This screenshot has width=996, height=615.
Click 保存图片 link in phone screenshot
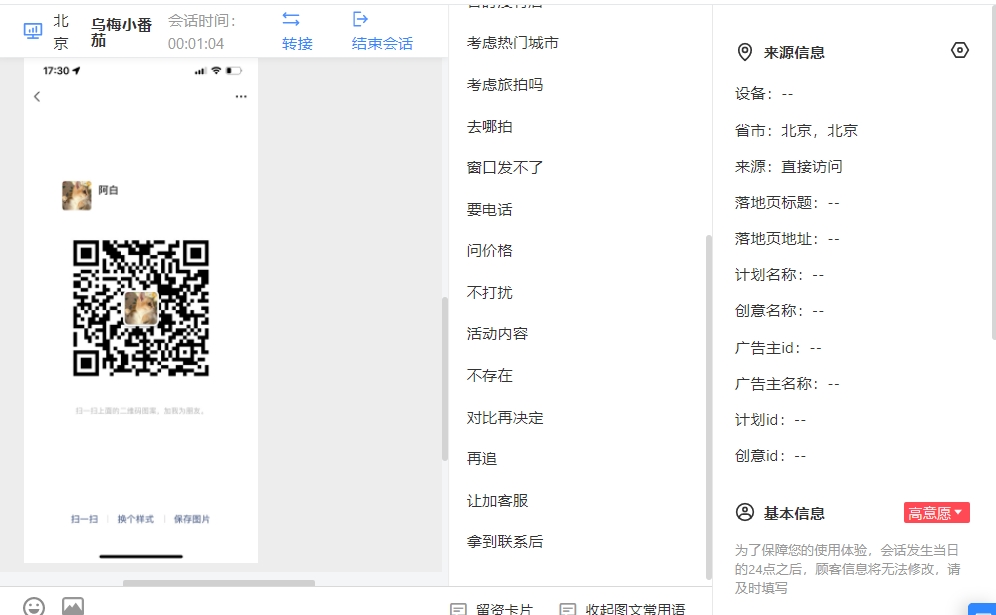point(192,519)
